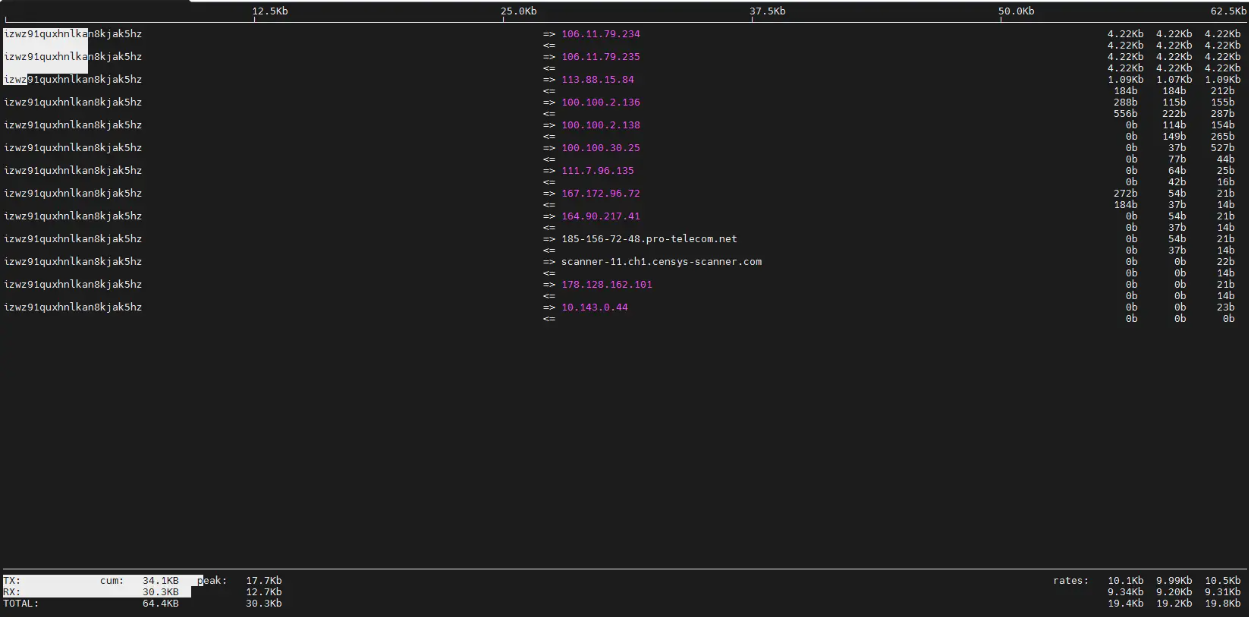
Task: Click the => arrow before 100.100.2.136
Action: pos(548,102)
